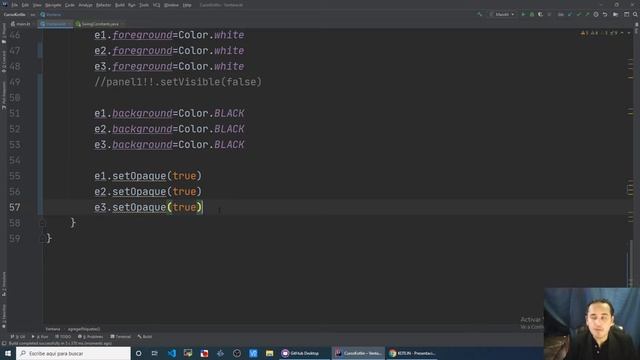
Task: Click the Git update project icon
Action: point(570,14)
